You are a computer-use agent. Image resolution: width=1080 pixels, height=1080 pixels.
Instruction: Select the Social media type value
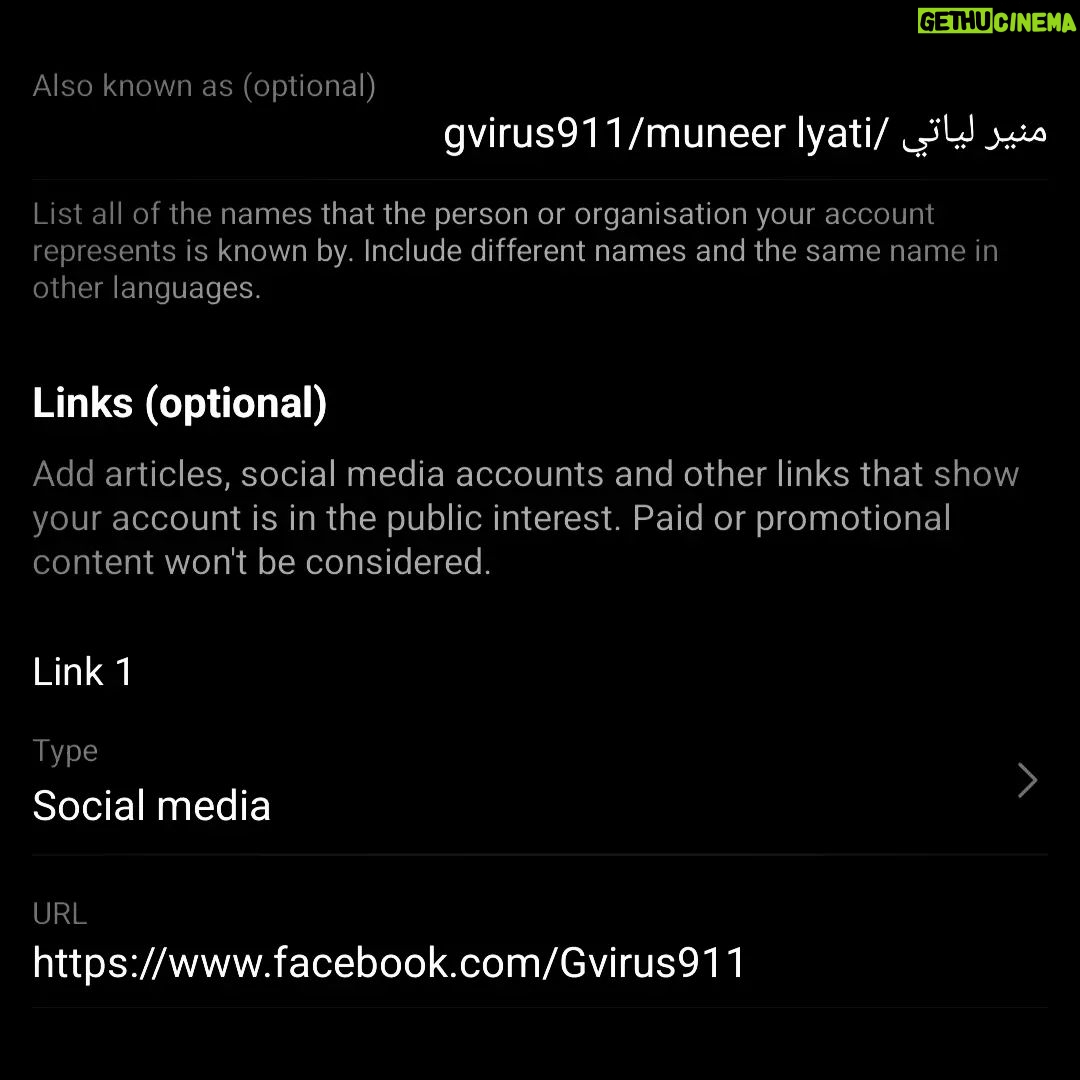(x=152, y=805)
